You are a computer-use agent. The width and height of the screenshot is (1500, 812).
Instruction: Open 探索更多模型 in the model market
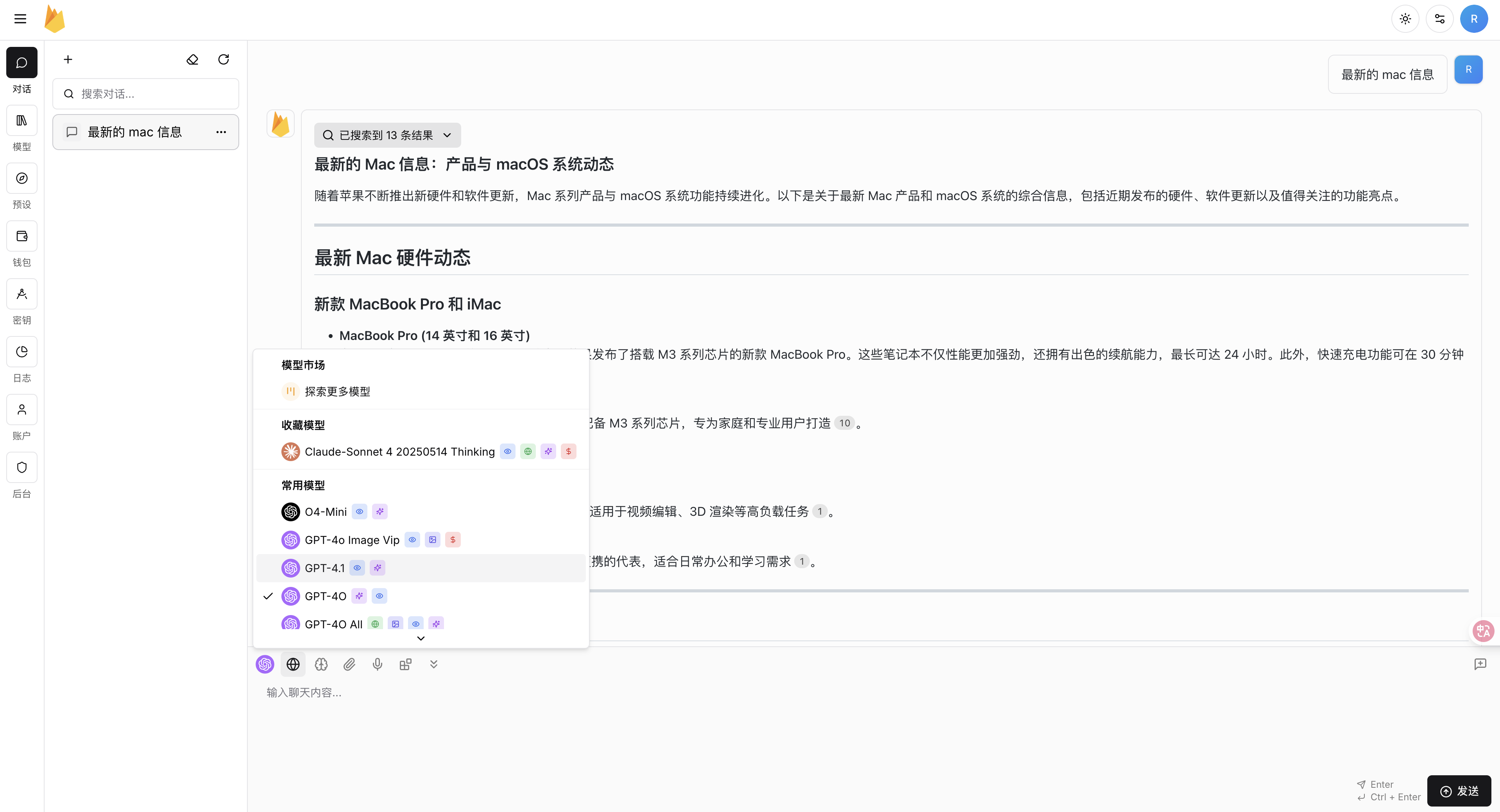(338, 391)
